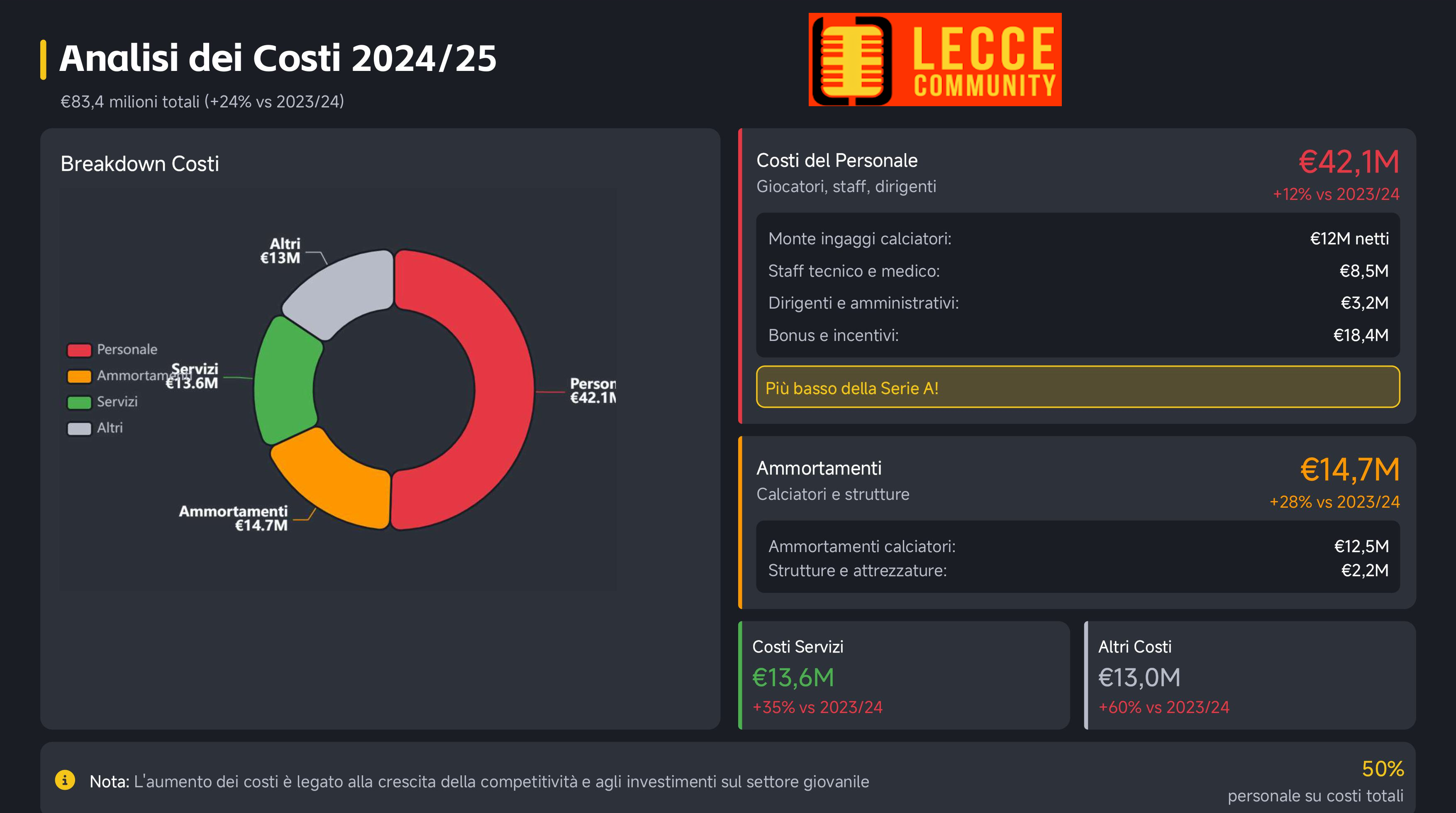Toggle the green Servizi legend item
The width and height of the screenshot is (1456, 813).
click(x=102, y=402)
